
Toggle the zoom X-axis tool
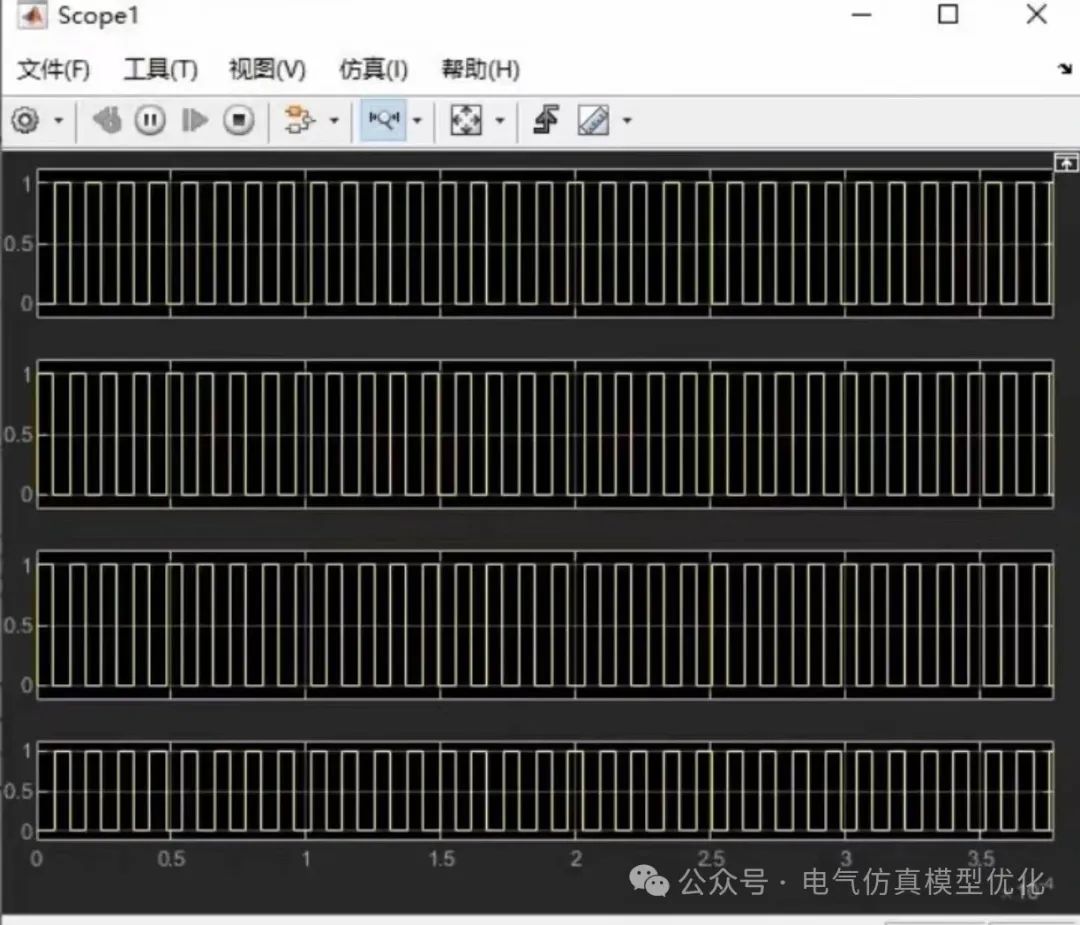click(384, 120)
